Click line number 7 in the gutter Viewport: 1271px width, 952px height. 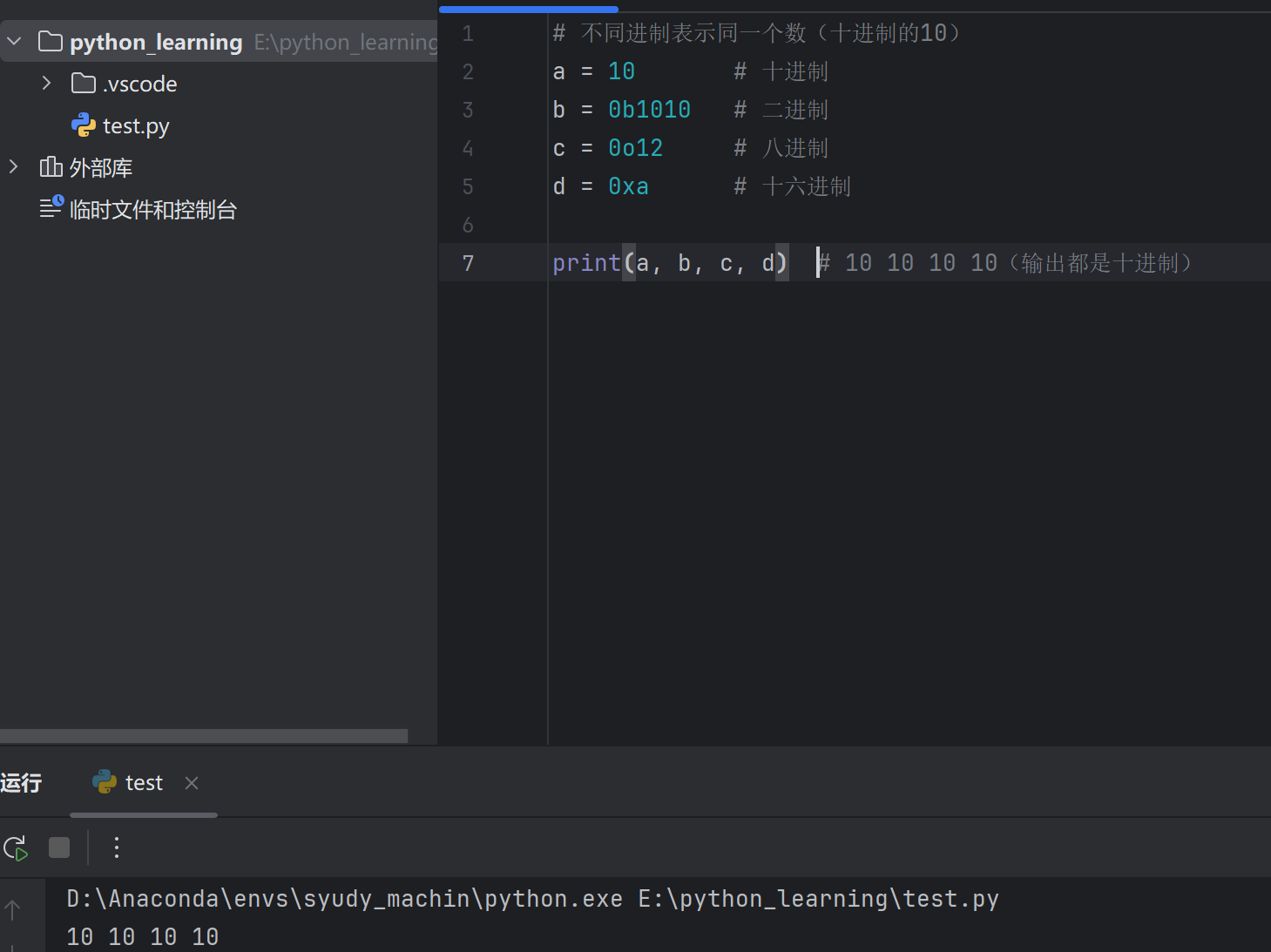point(468,263)
